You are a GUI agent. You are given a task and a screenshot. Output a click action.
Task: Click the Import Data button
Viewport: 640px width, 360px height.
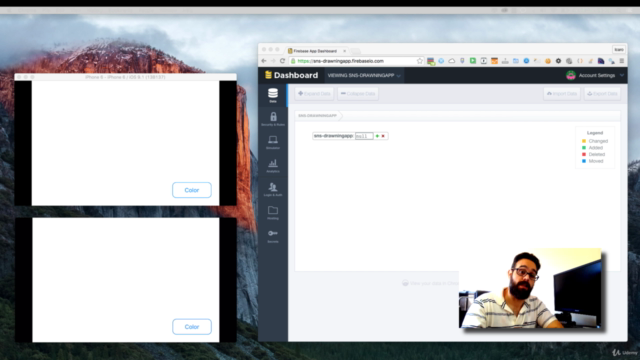[562, 94]
